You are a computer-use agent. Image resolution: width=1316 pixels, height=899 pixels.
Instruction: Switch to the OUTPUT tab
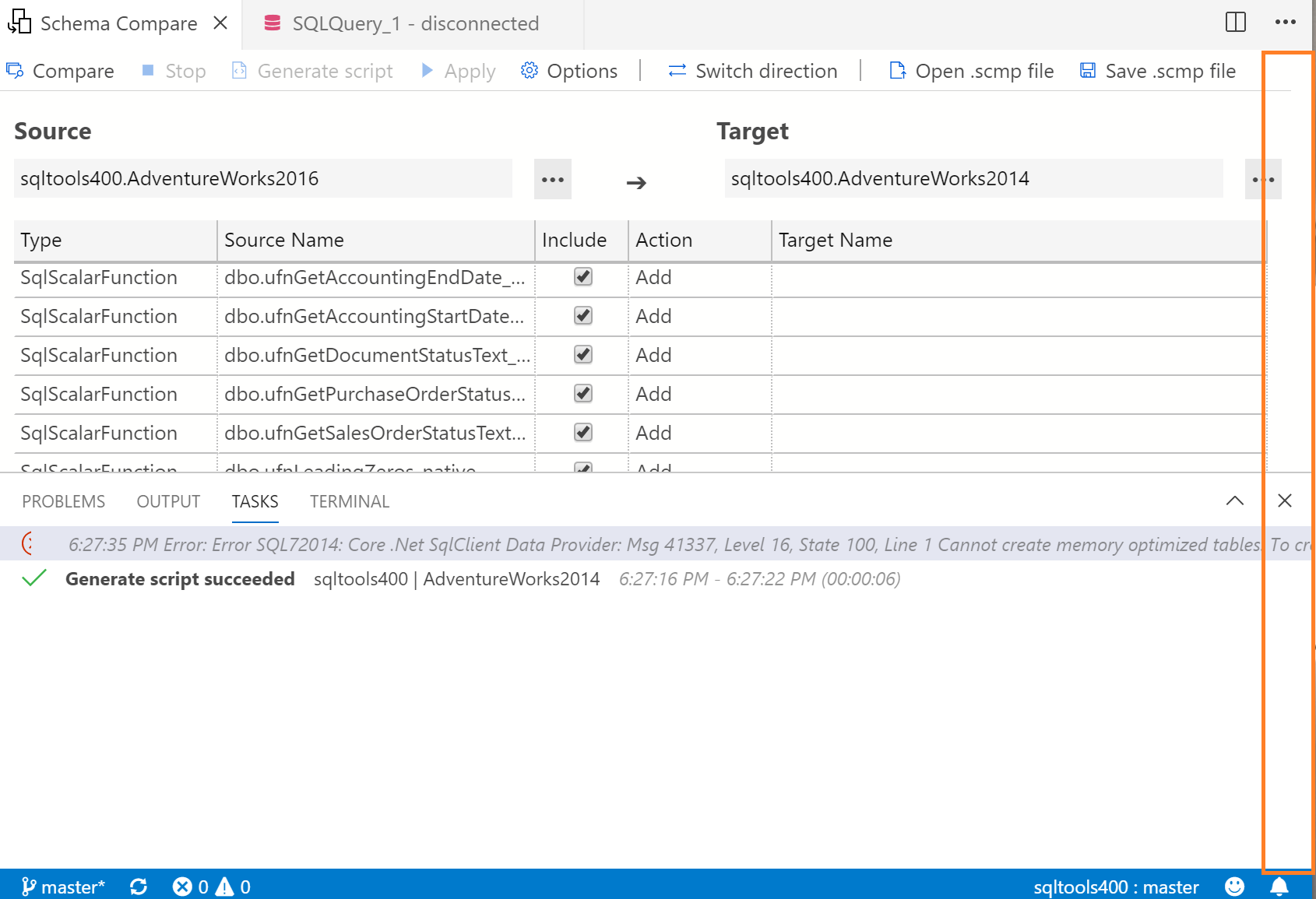tap(167, 501)
